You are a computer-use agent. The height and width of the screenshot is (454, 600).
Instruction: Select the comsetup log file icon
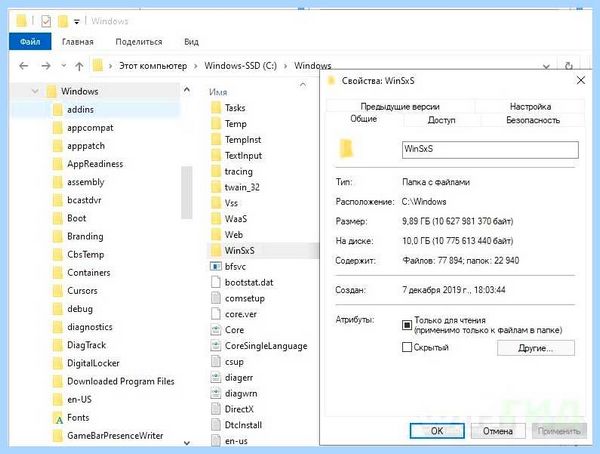(x=216, y=298)
